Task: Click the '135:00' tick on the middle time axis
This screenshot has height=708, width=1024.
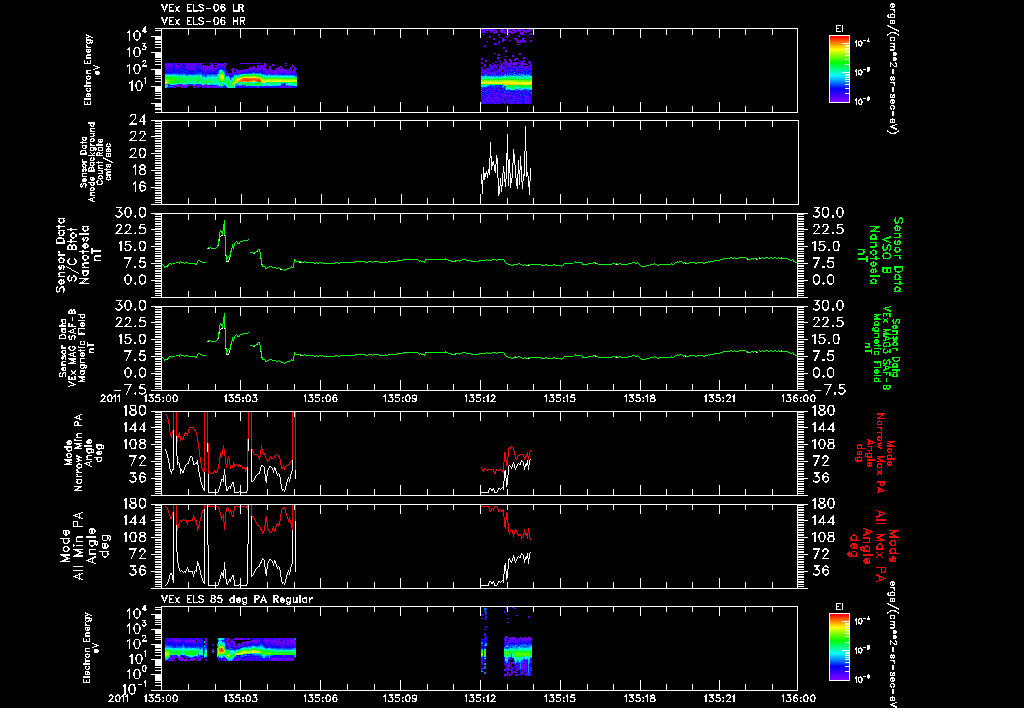Action: [161, 398]
